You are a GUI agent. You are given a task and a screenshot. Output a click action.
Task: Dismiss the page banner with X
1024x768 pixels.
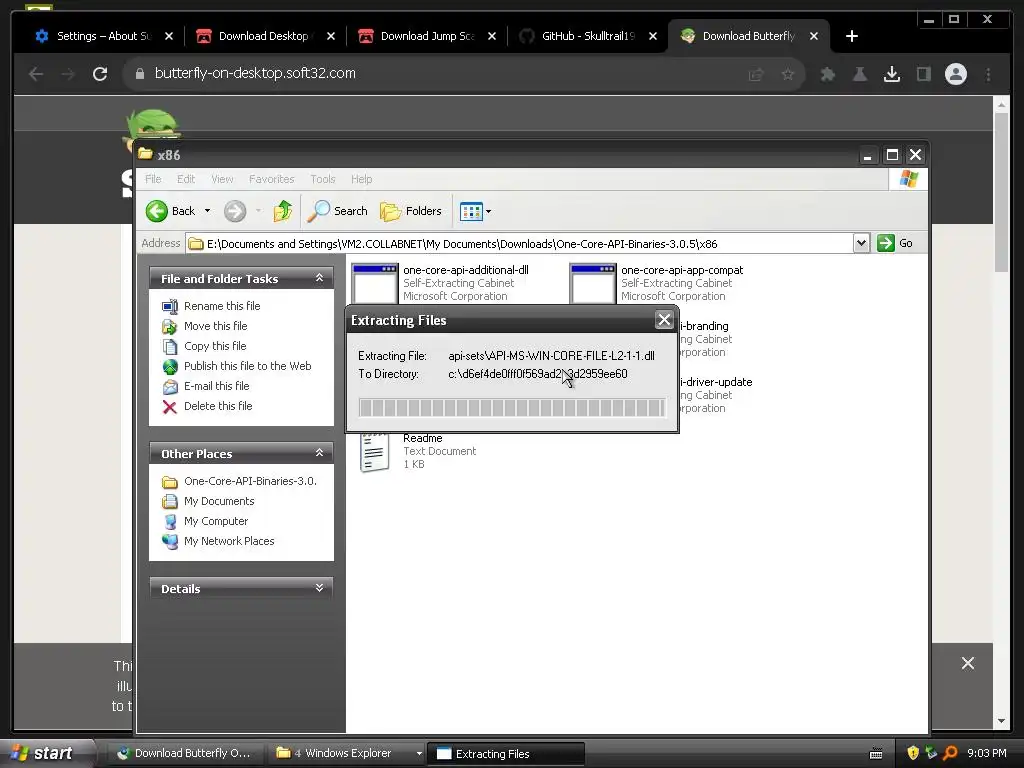point(968,664)
